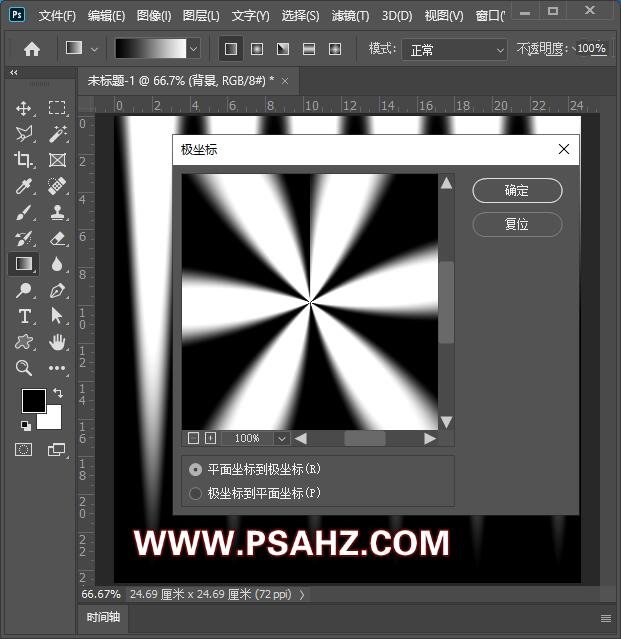Select 极坐标到平面坐标 radio option

click(196, 494)
